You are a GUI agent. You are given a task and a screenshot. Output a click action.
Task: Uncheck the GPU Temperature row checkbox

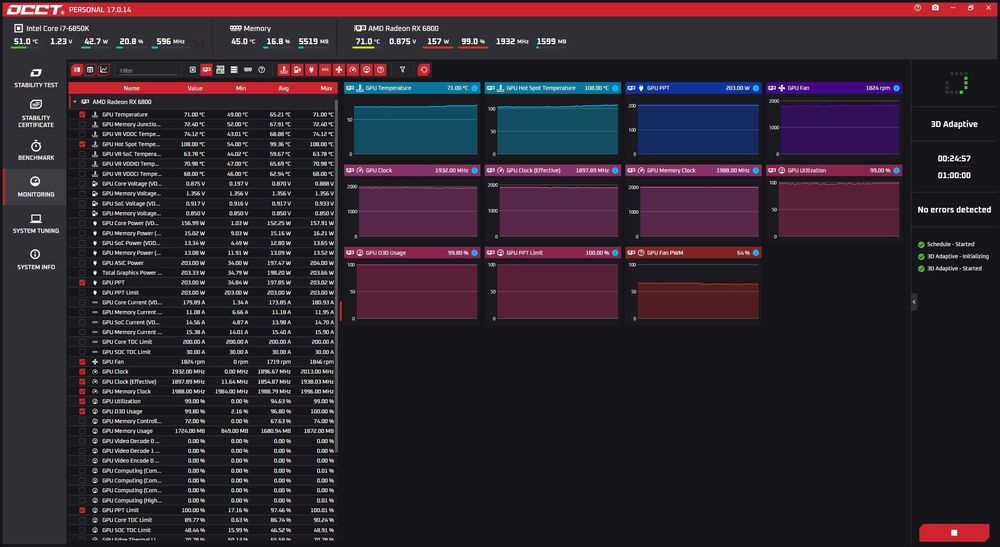point(82,114)
